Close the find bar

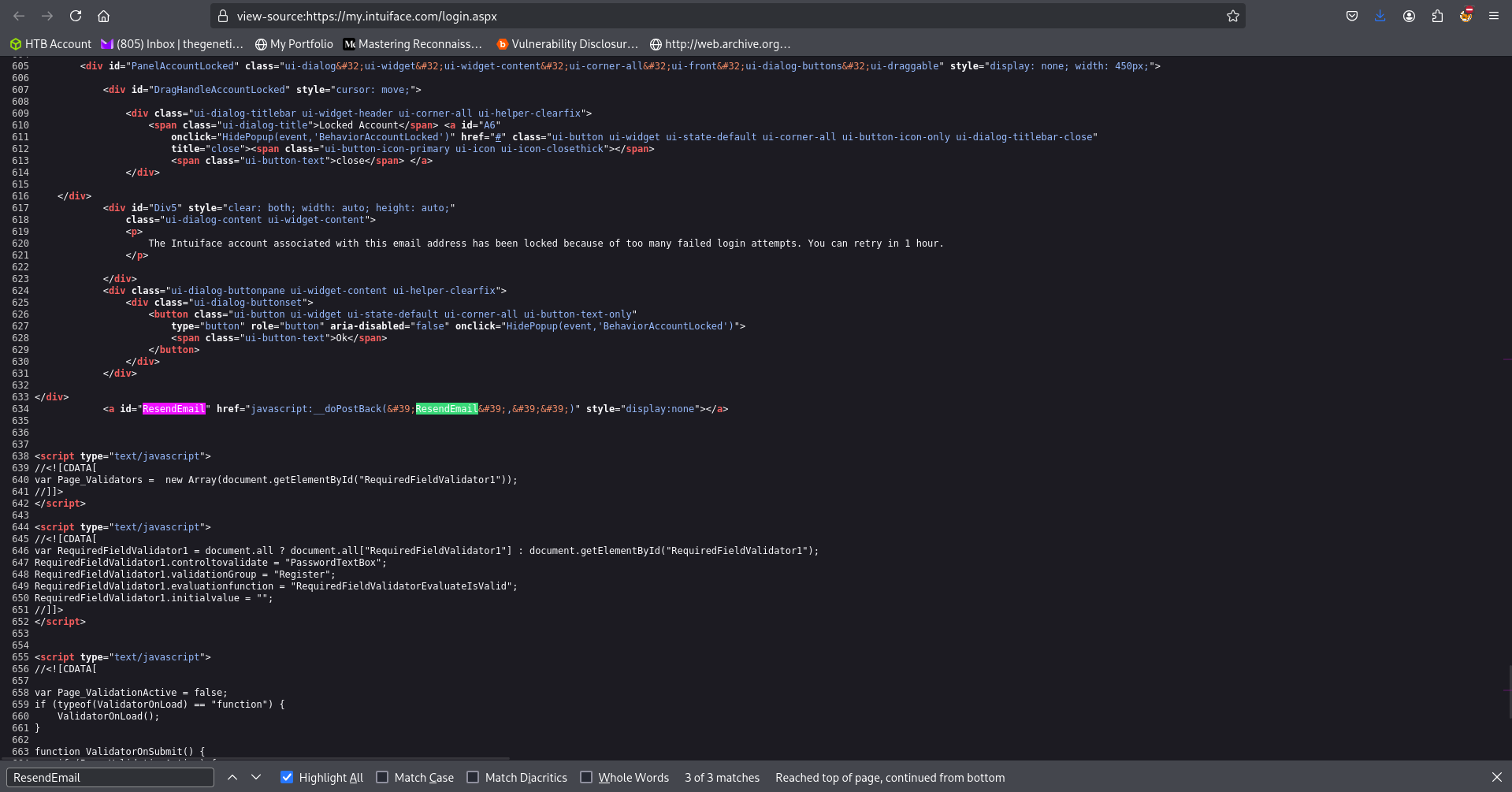click(1496, 777)
